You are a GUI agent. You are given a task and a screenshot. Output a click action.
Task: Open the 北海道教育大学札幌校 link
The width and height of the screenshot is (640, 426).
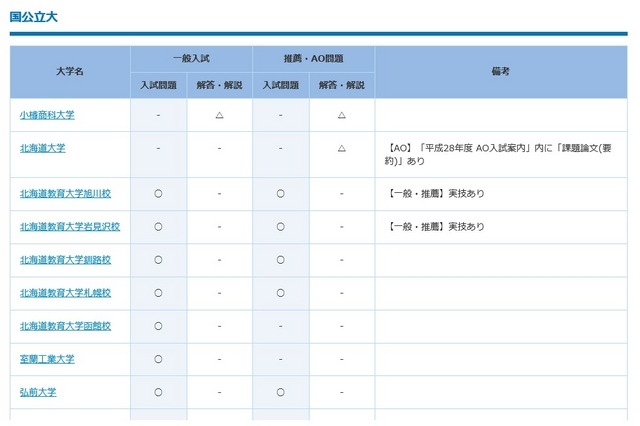65,293
